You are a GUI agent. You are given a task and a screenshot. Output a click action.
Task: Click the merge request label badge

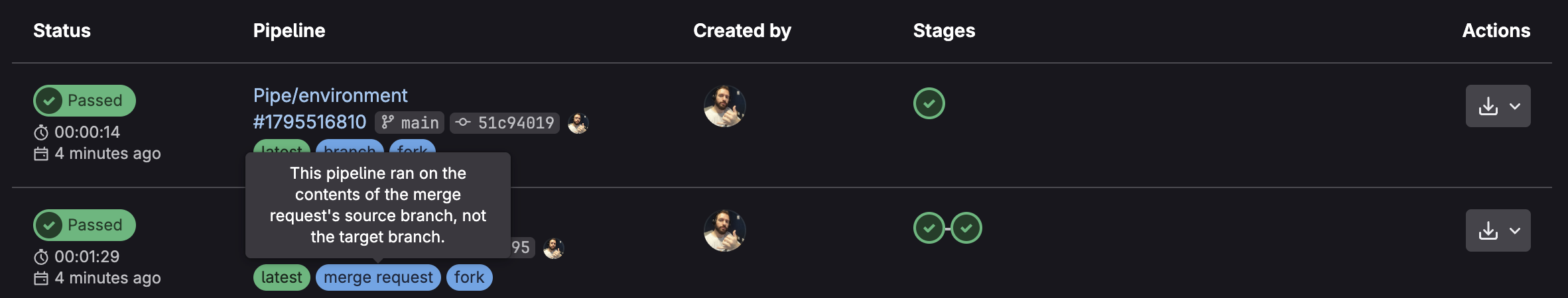coord(378,277)
